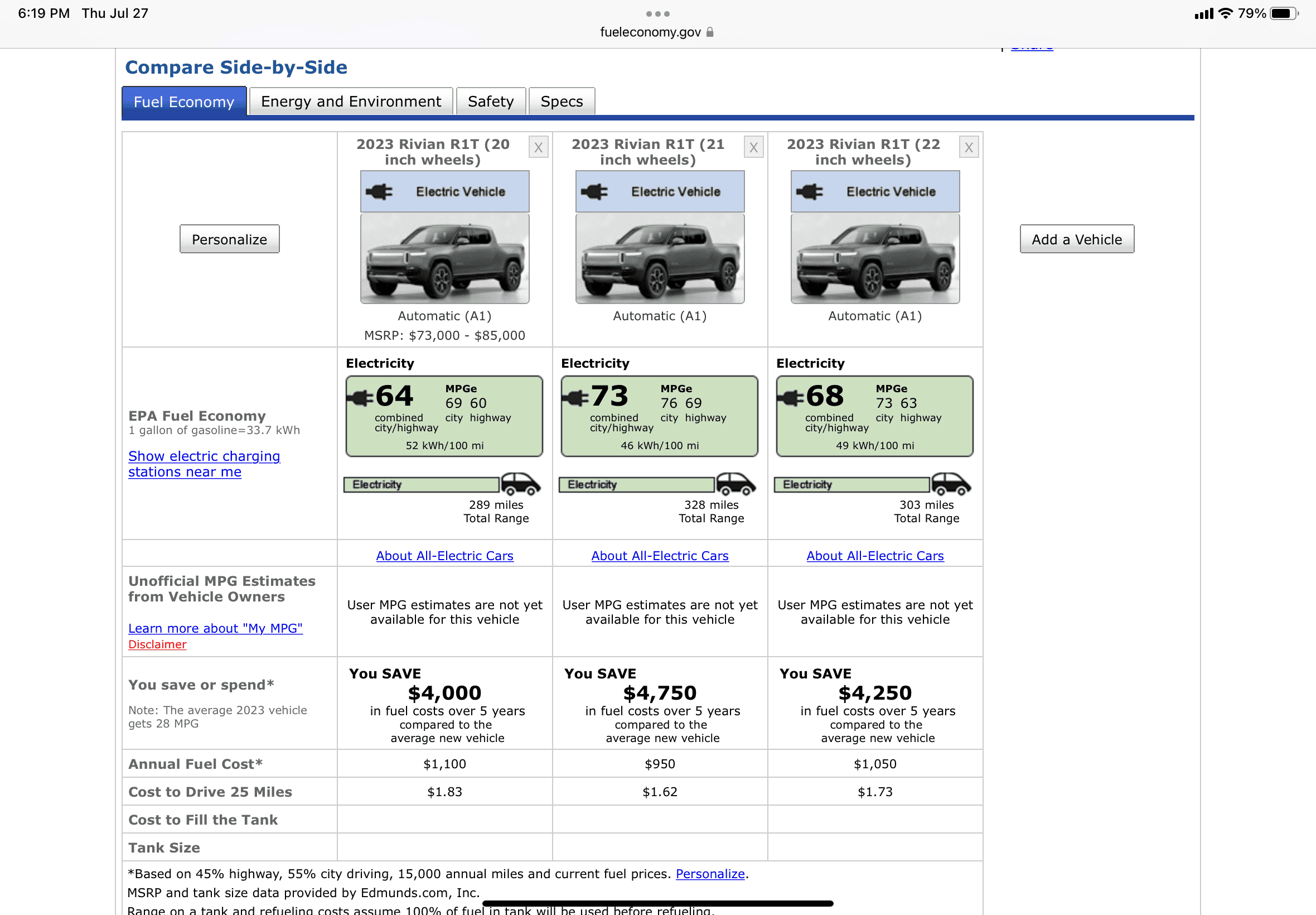This screenshot has width=1316, height=915.
Task: Click the 328 miles Electricity range bar
Action: pos(636,485)
